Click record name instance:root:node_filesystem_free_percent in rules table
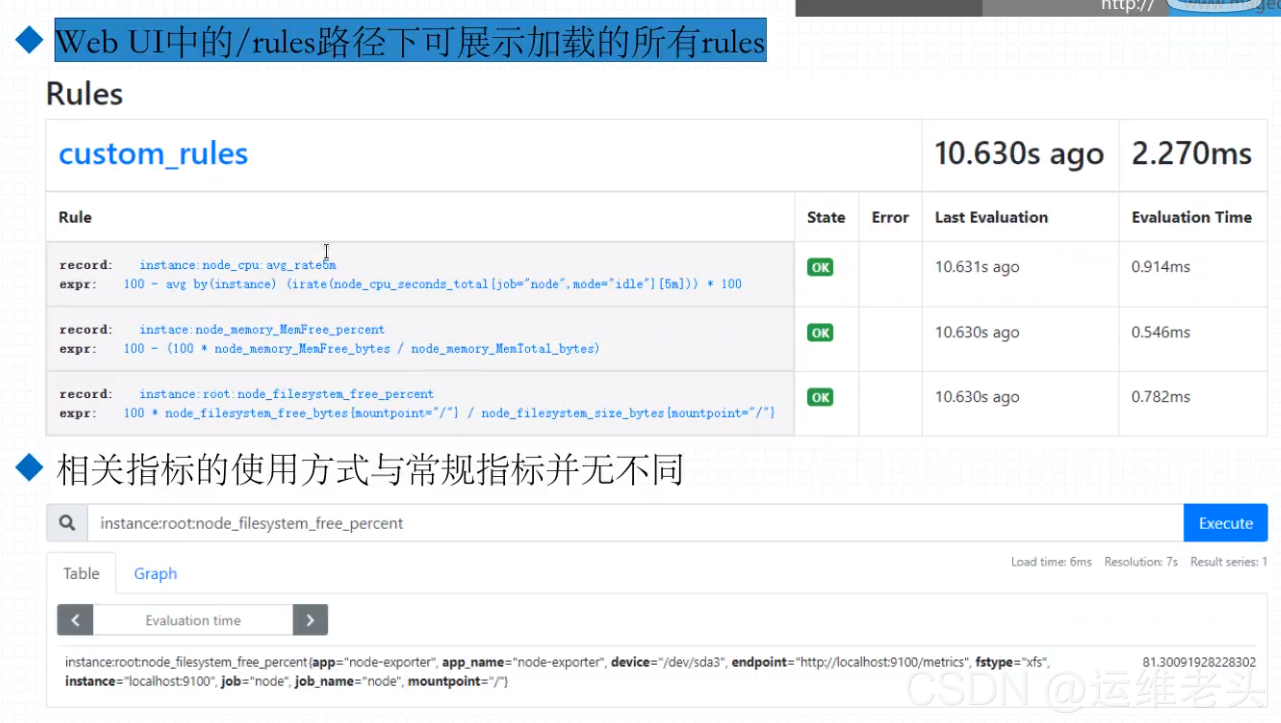 [x=286, y=394]
